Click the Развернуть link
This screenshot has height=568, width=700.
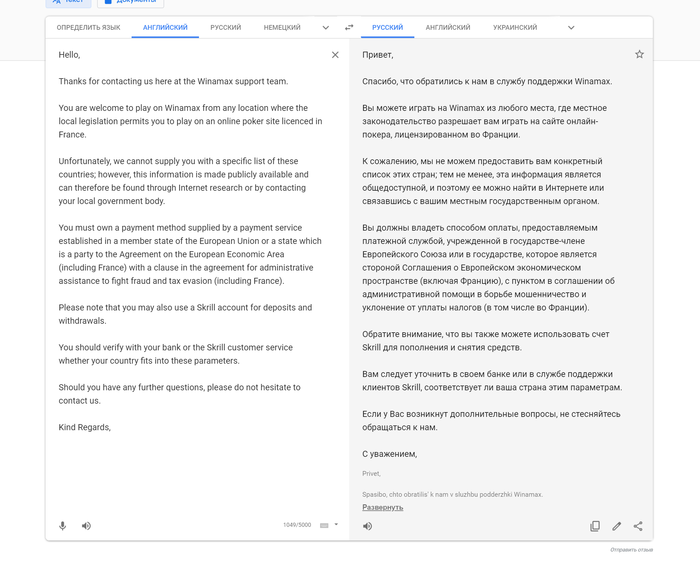(x=383, y=507)
